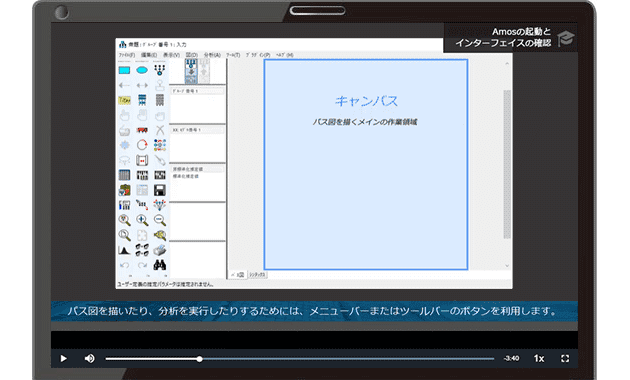Open the list variables in model icon
Screen dimensions: 630x380
[x=142, y=100]
